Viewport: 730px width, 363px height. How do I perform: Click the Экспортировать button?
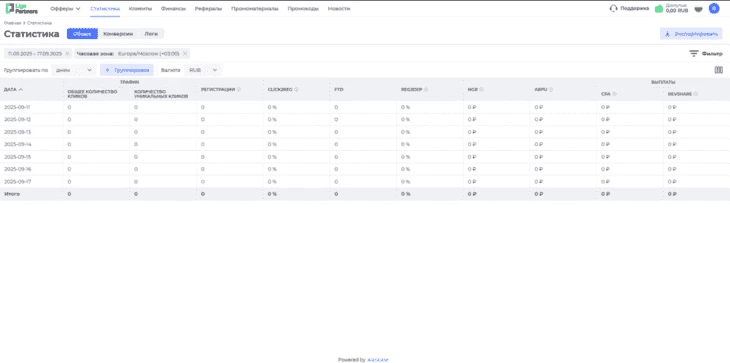(691, 34)
